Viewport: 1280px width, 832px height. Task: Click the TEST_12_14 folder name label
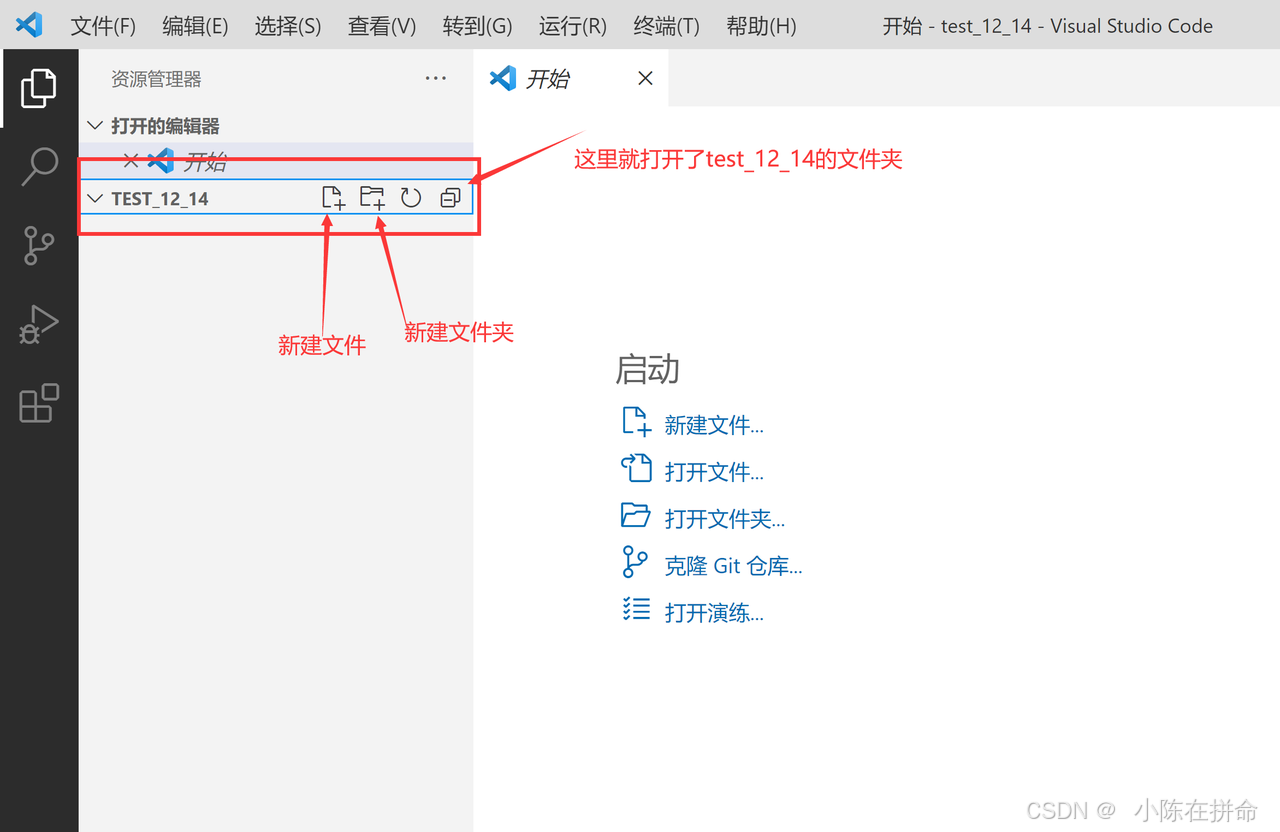(x=160, y=198)
